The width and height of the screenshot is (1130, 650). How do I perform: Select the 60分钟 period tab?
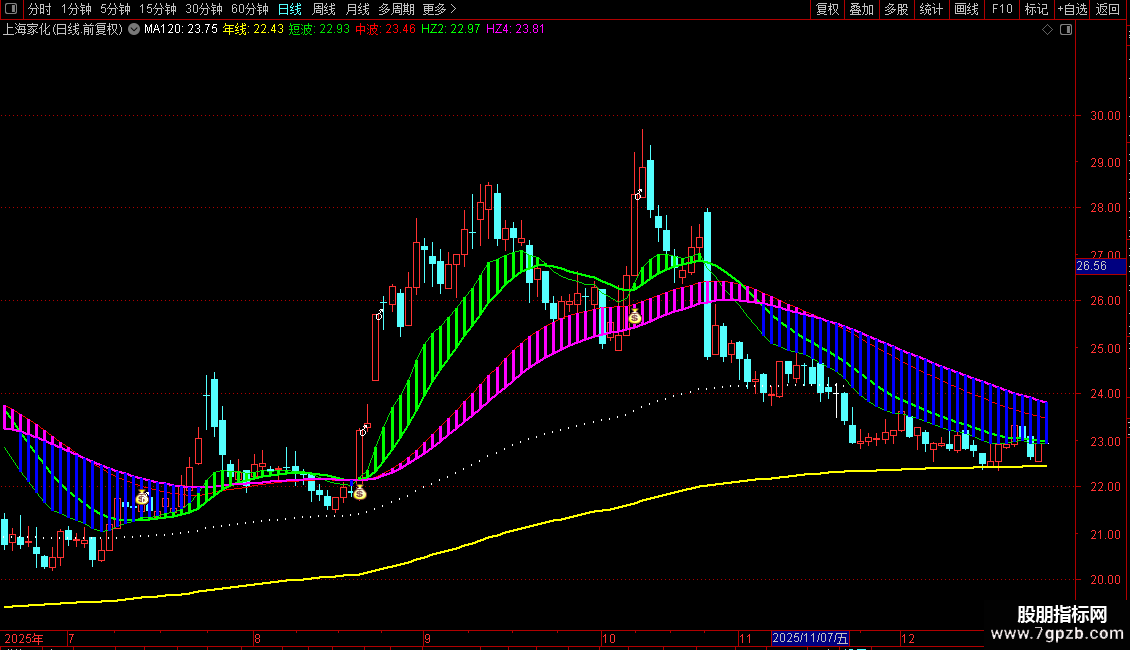(250, 9)
